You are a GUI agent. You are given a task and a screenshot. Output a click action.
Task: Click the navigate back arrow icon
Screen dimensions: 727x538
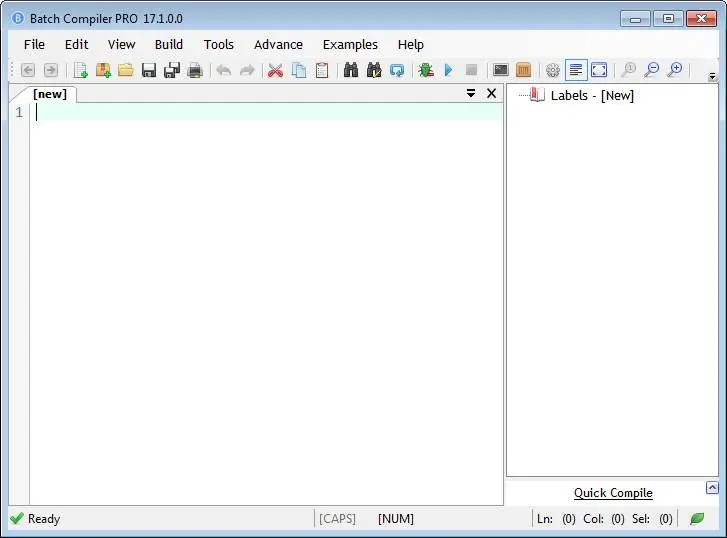click(28, 70)
